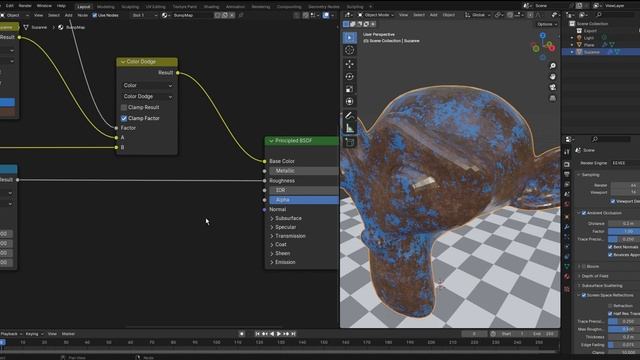Image resolution: width=640 pixels, height=360 pixels.
Task: Select the Select Box tool in viewport
Action: click(x=349, y=38)
